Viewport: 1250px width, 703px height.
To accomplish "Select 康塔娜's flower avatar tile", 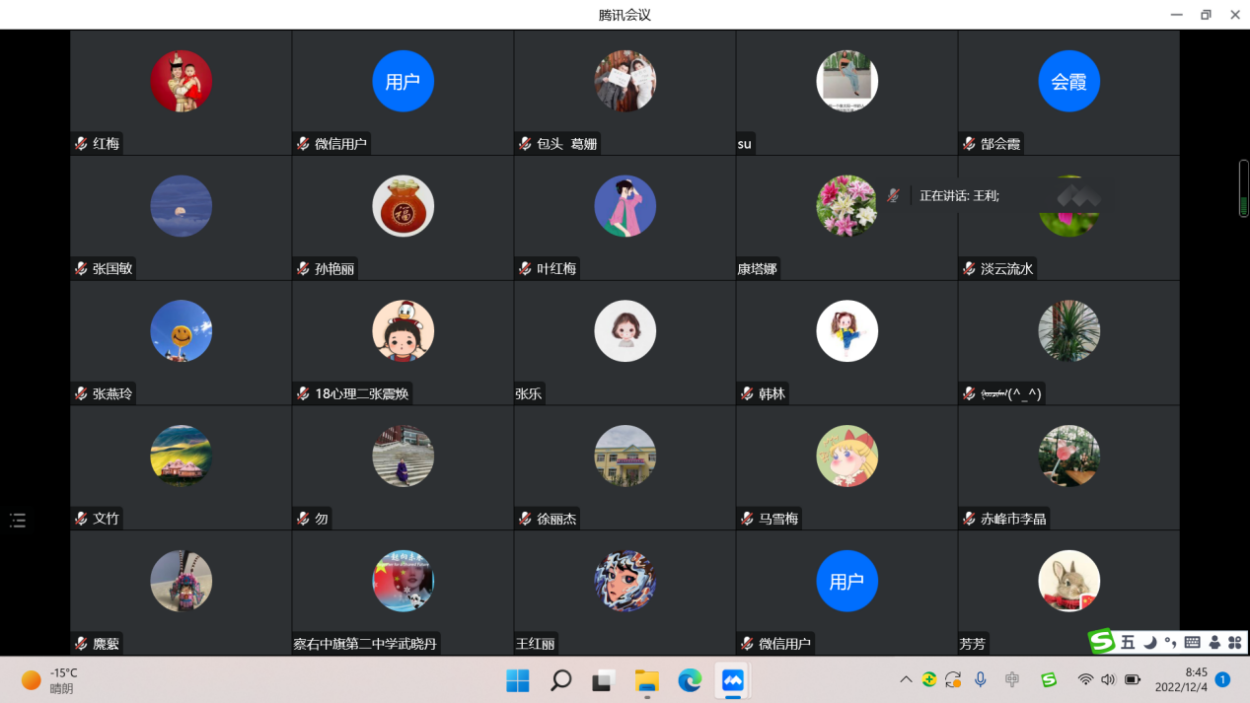I will point(846,206).
